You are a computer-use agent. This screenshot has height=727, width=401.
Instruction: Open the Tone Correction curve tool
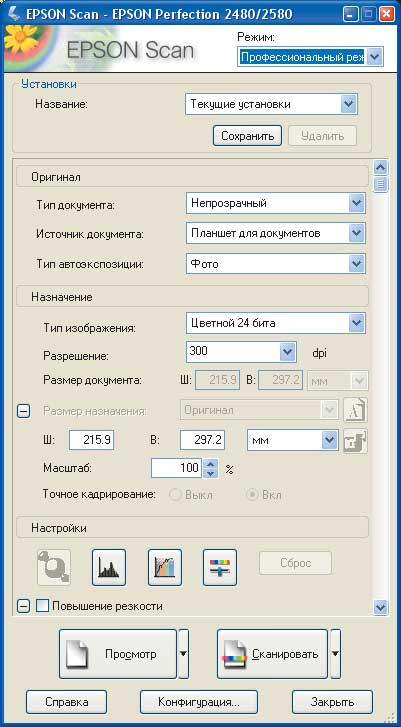tap(165, 567)
